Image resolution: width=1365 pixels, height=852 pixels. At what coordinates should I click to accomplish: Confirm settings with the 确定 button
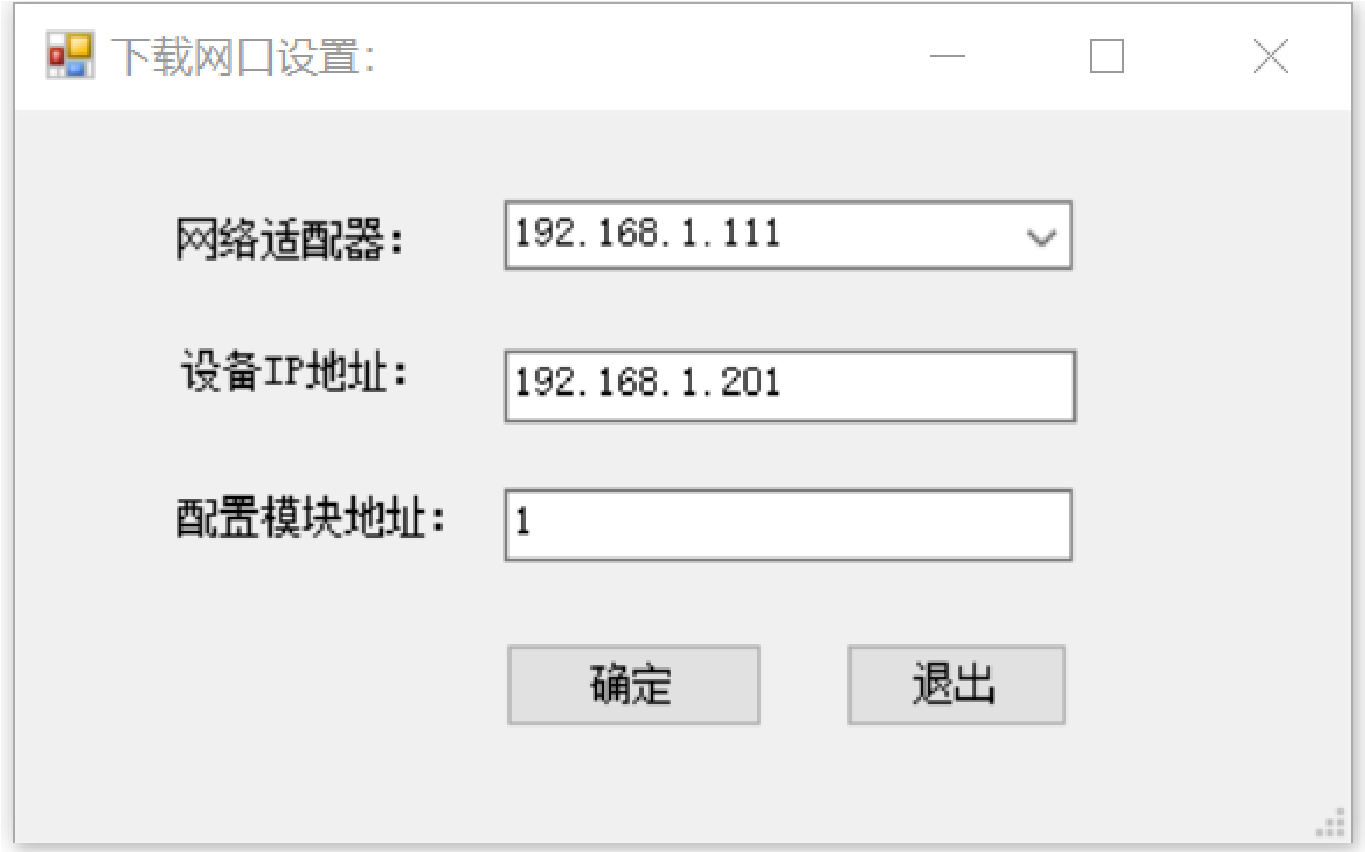(x=633, y=685)
